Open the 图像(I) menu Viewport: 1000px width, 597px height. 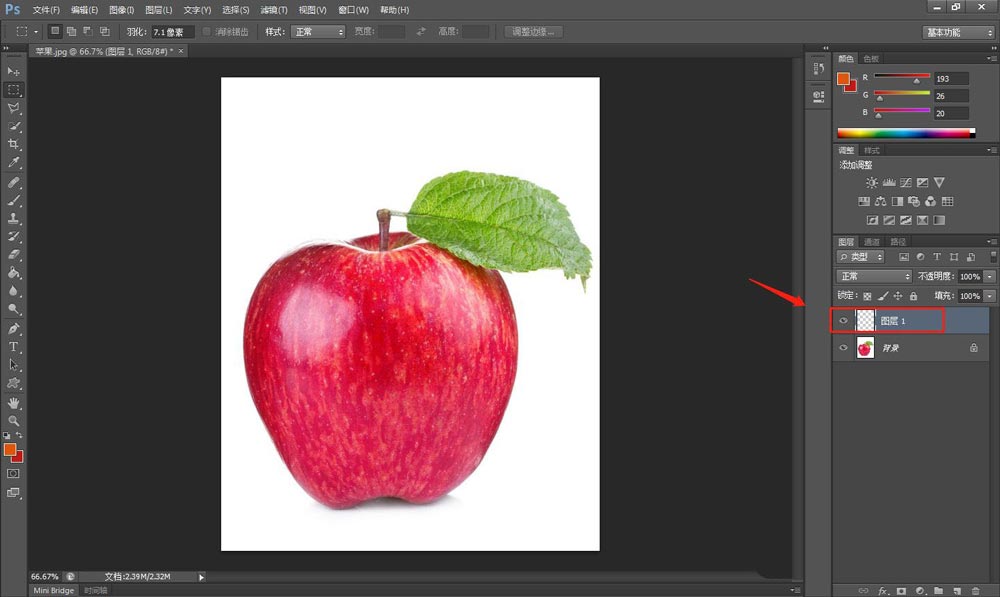pyautogui.click(x=121, y=10)
